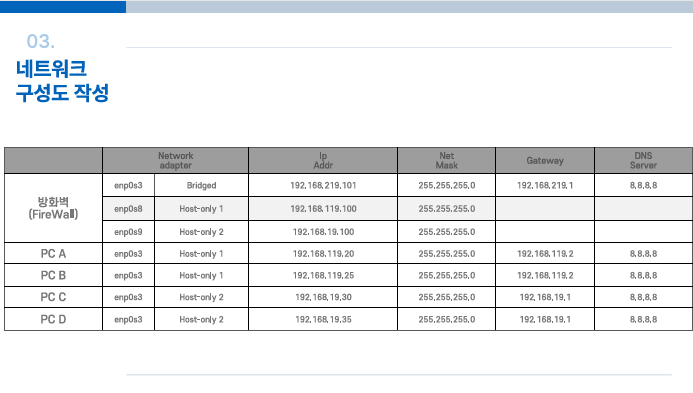The width and height of the screenshot is (693, 393).
Task: Select the "PC D" row label
Action: pos(53,319)
